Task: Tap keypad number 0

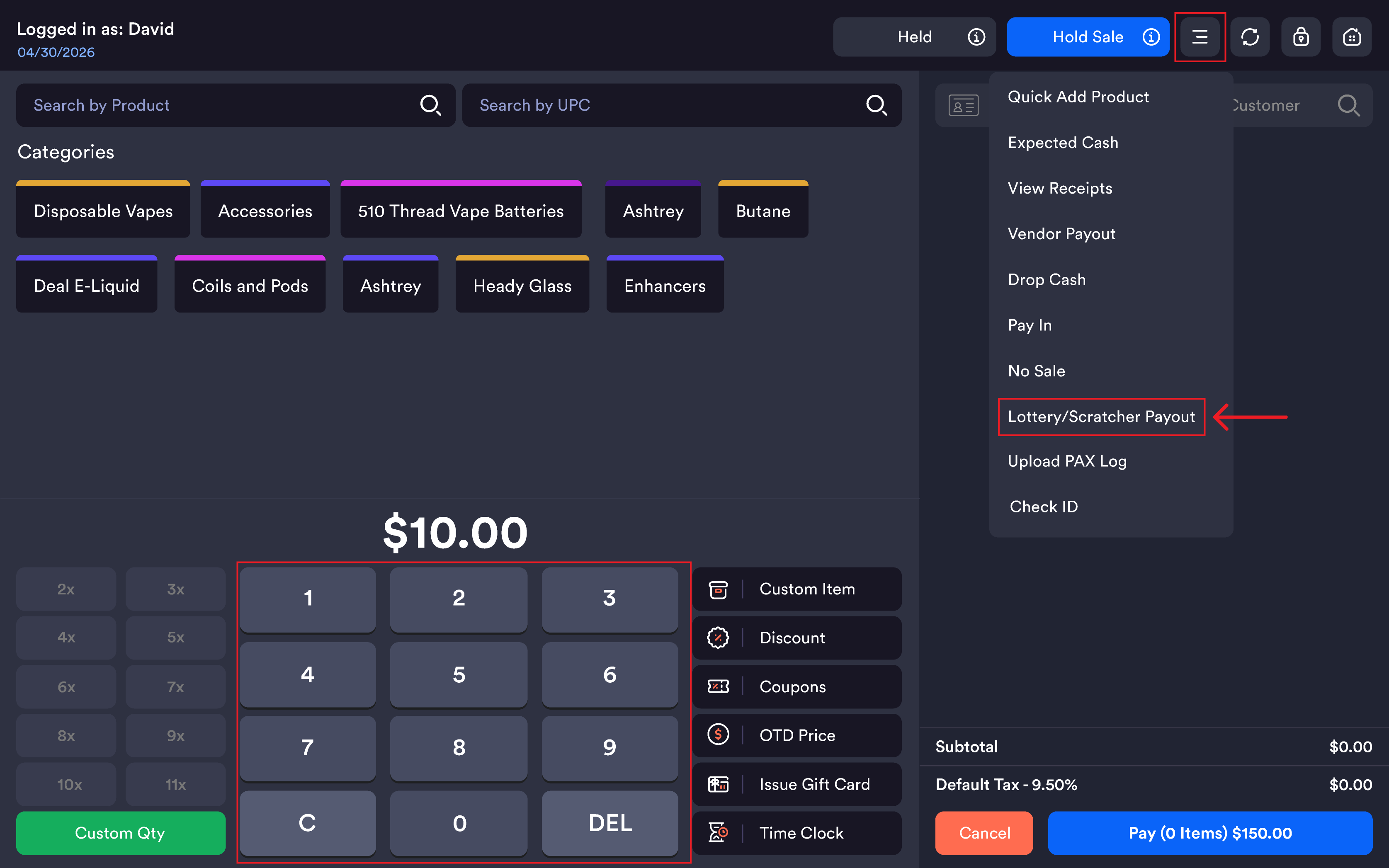Action: click(458, 823)
